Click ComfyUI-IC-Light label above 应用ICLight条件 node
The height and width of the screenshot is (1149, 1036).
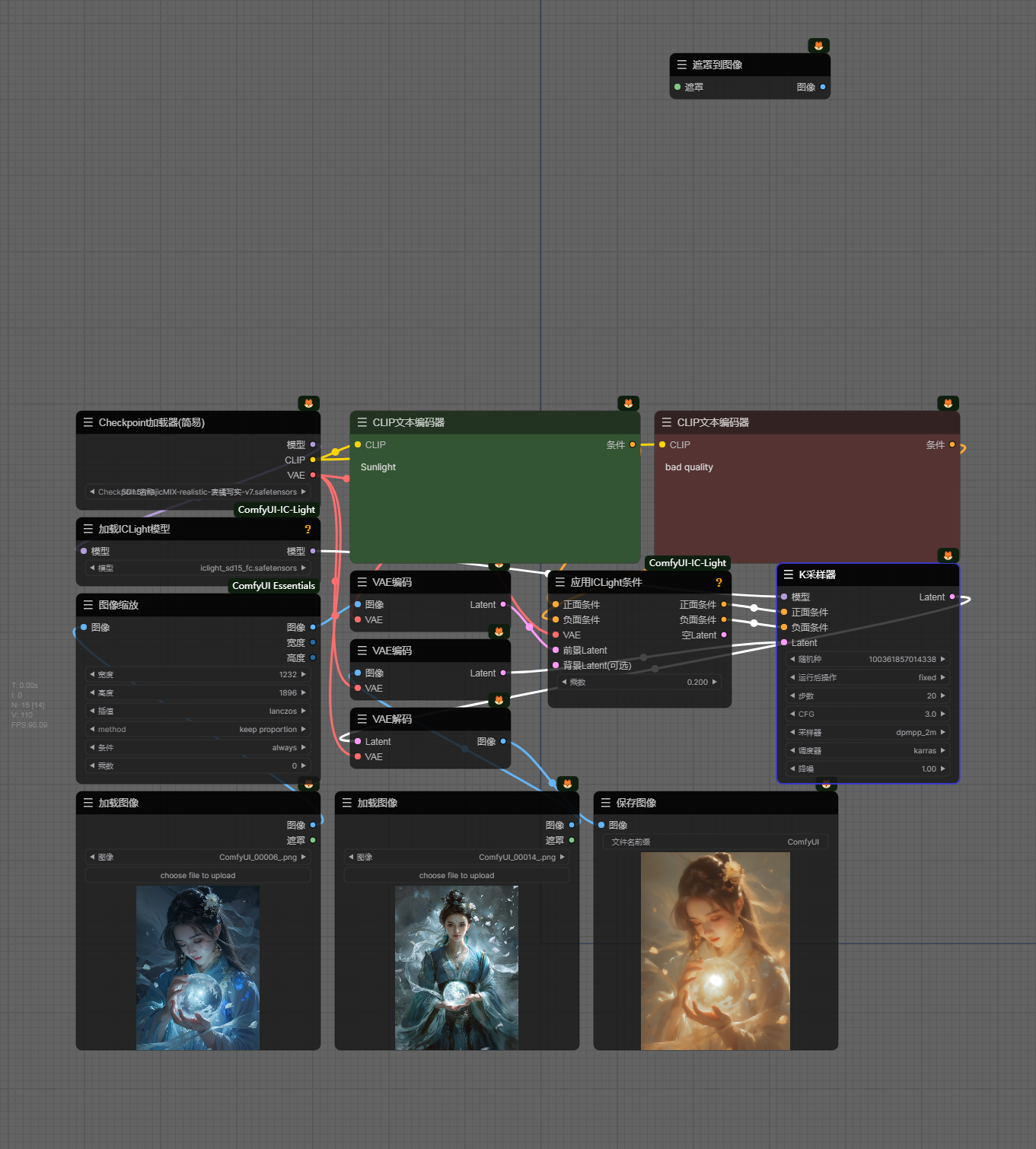(x=687, y=563)
